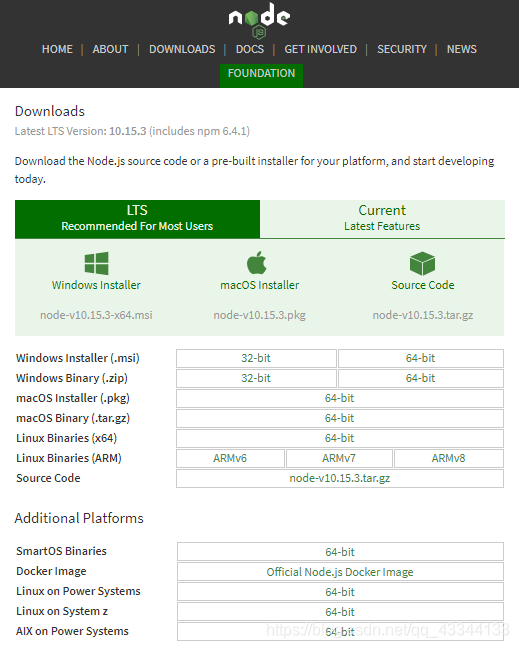Open the HOME menu item
The height and width of the screenshot is (648, 519).
57,49
